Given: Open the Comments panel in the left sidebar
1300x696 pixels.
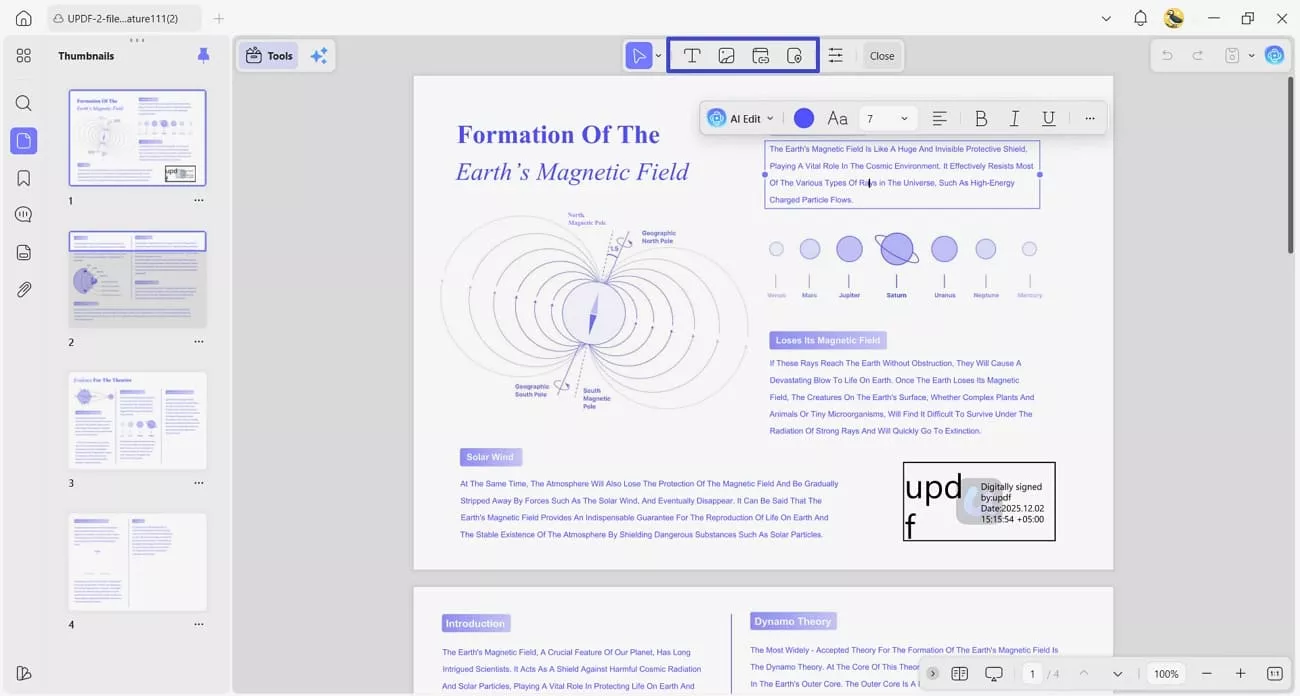Looking at the screenshot, I should pos(23,214).
